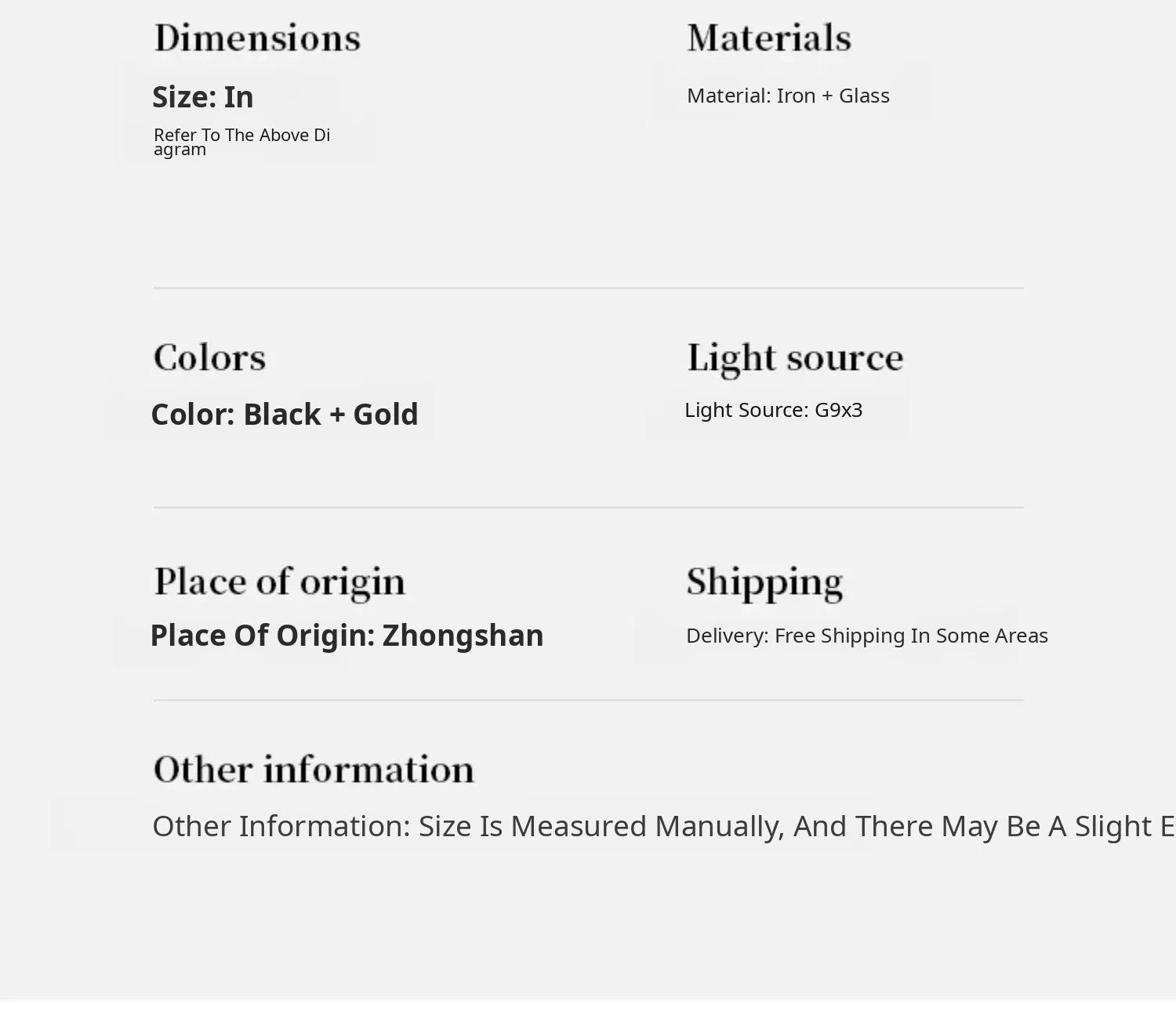Click the Place of origin heading

[279, 582]
